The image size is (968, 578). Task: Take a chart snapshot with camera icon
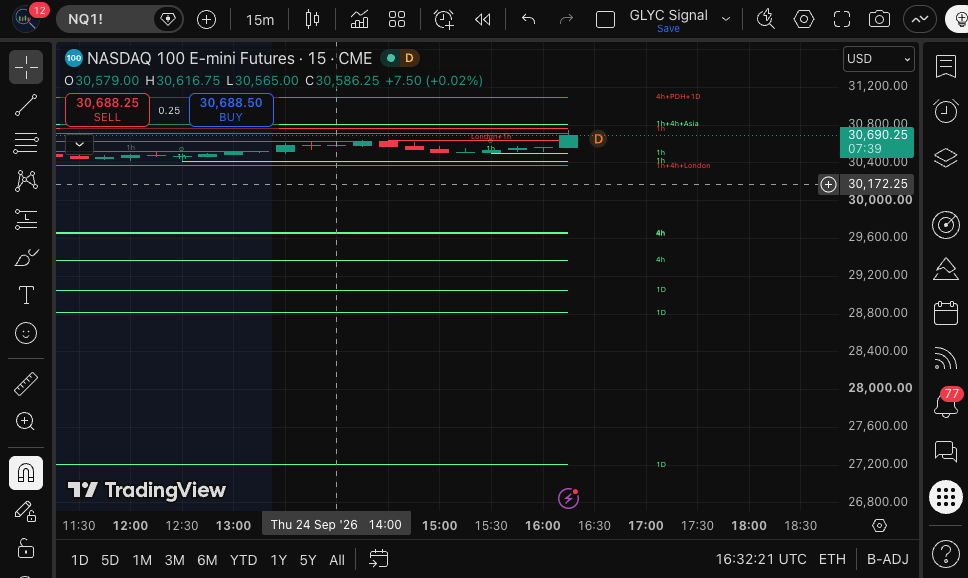pyautogui.click(x=878, y=19)
